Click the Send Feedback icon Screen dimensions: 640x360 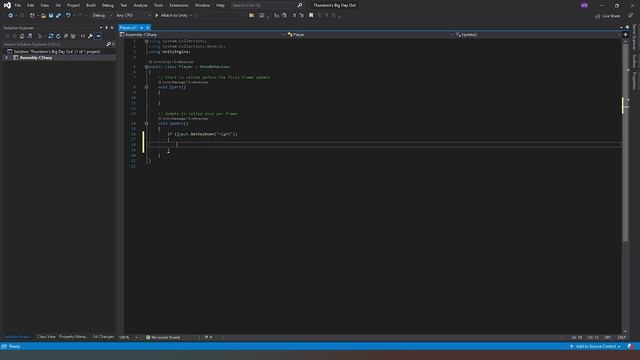[631, 16]
